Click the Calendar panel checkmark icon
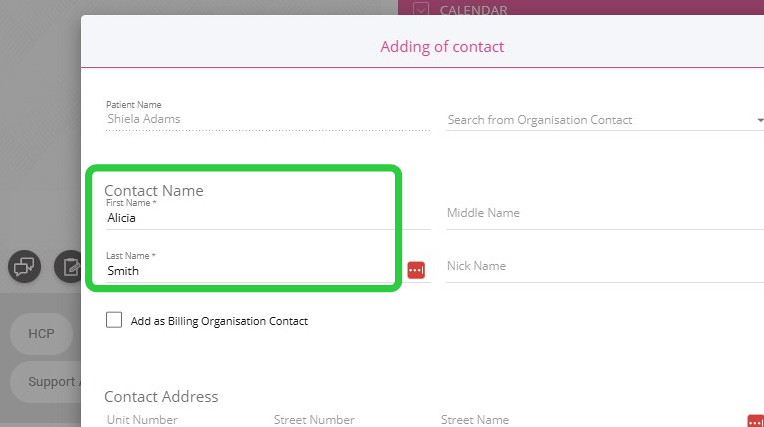764x427 pixels. click(x=421, y=10)
